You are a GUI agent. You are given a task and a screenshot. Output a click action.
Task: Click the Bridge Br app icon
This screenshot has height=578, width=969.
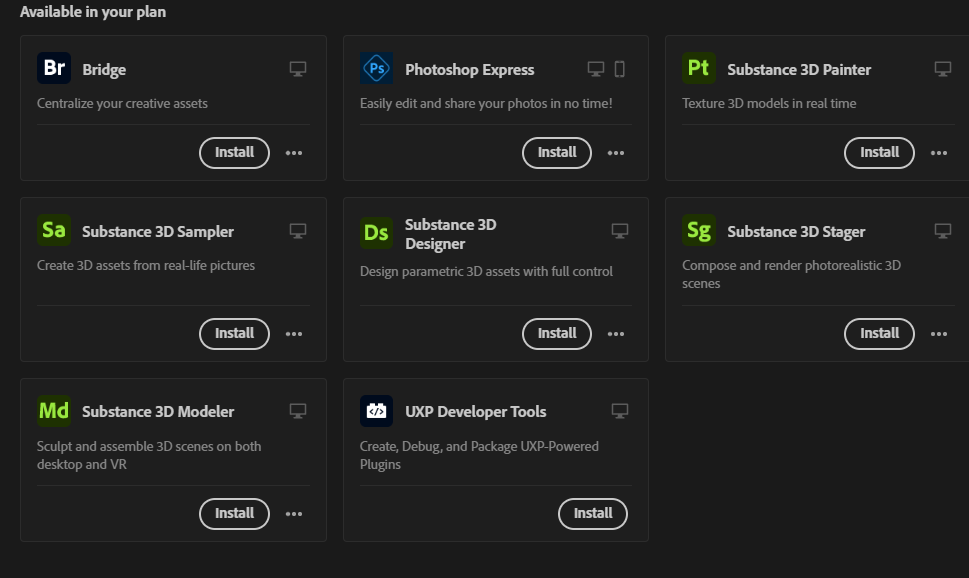point(54,68)
